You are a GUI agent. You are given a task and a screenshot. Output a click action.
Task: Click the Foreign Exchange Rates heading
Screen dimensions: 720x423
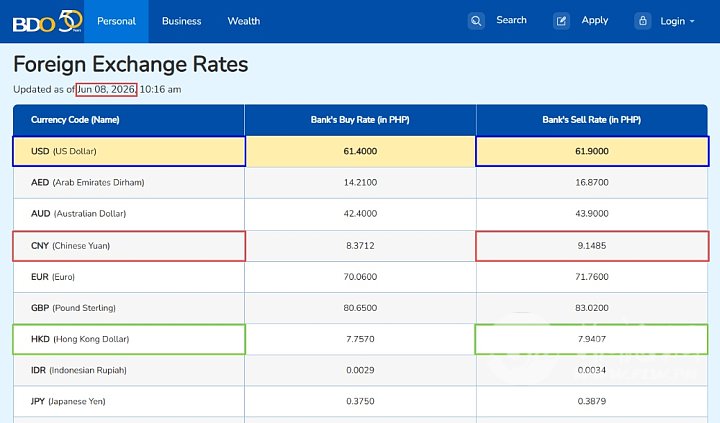pos(131,64)
